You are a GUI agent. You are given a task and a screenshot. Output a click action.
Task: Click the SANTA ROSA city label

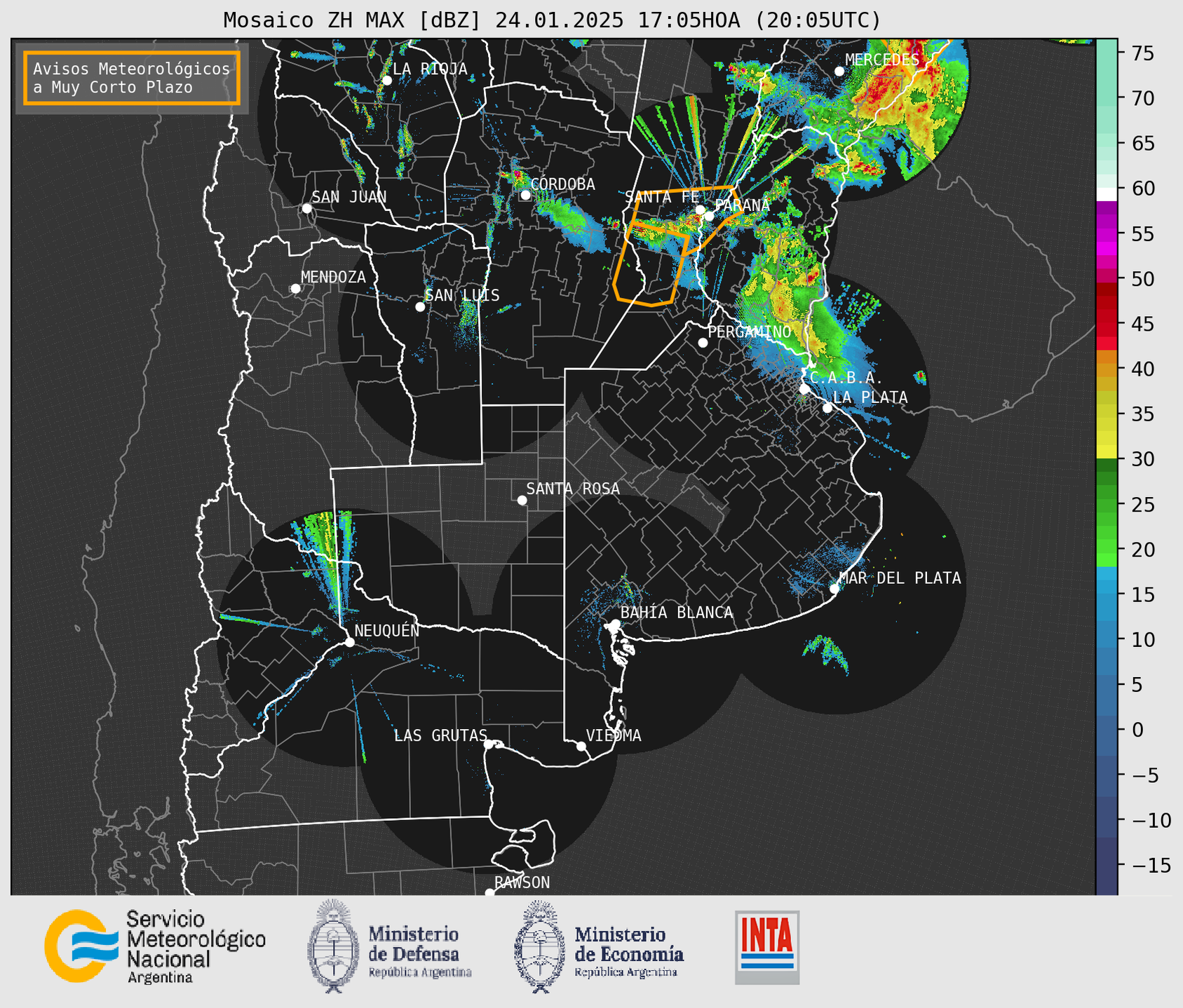573,489
